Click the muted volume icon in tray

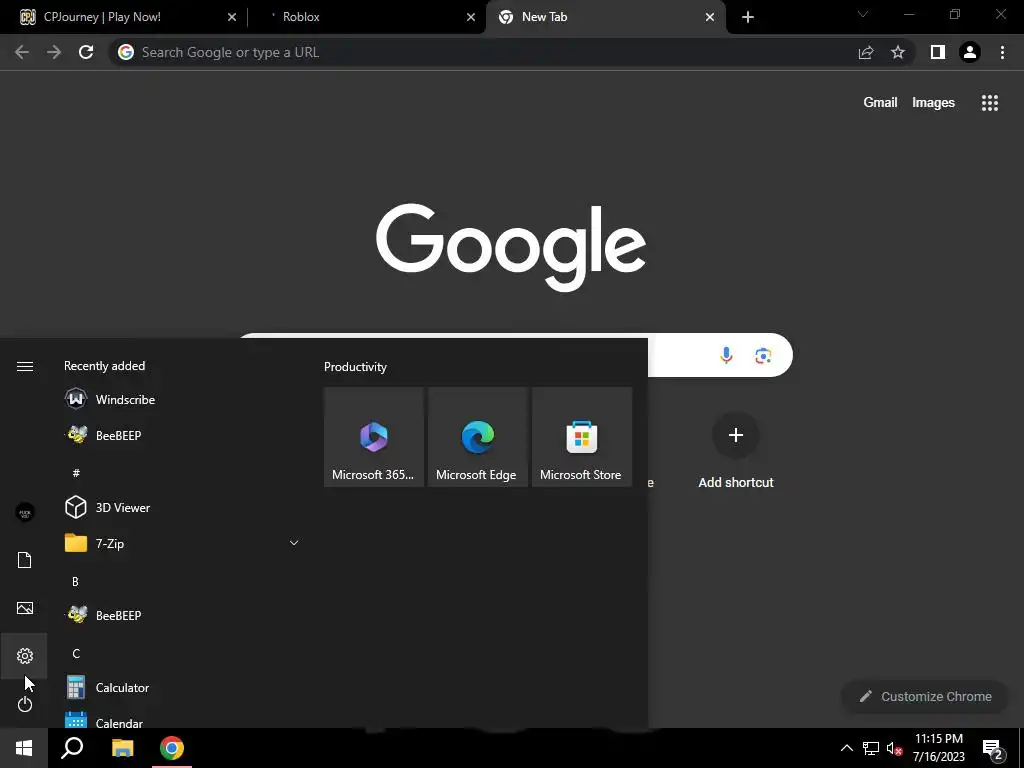[x=894, y=748]
